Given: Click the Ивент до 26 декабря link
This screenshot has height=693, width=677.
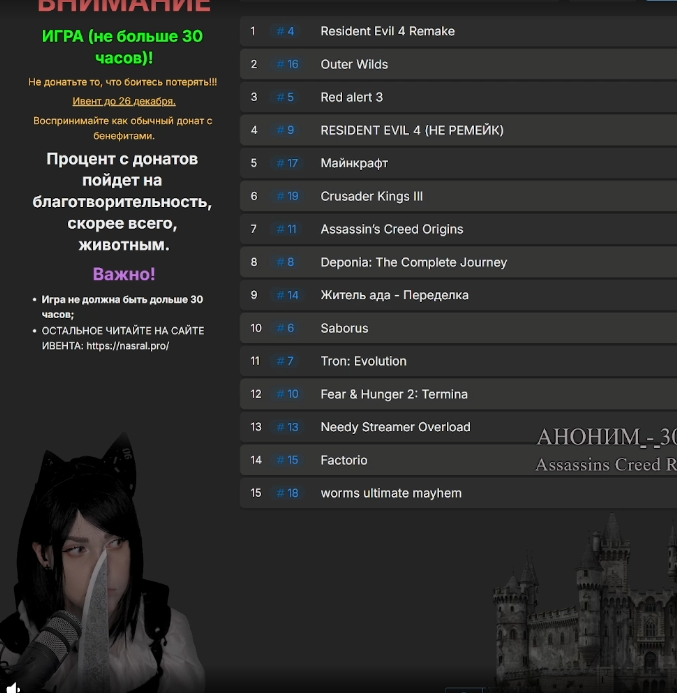Looking at the screenshot, I should [124, 101].
